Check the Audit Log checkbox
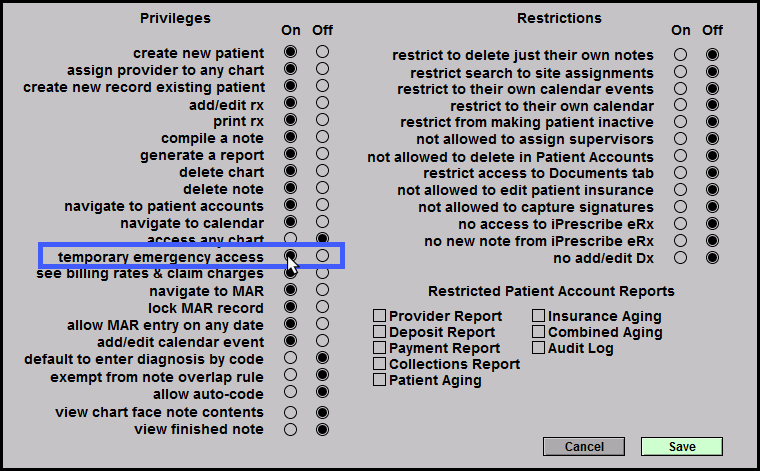This screenshot has width=760, height=471. [x=539, y=348]
